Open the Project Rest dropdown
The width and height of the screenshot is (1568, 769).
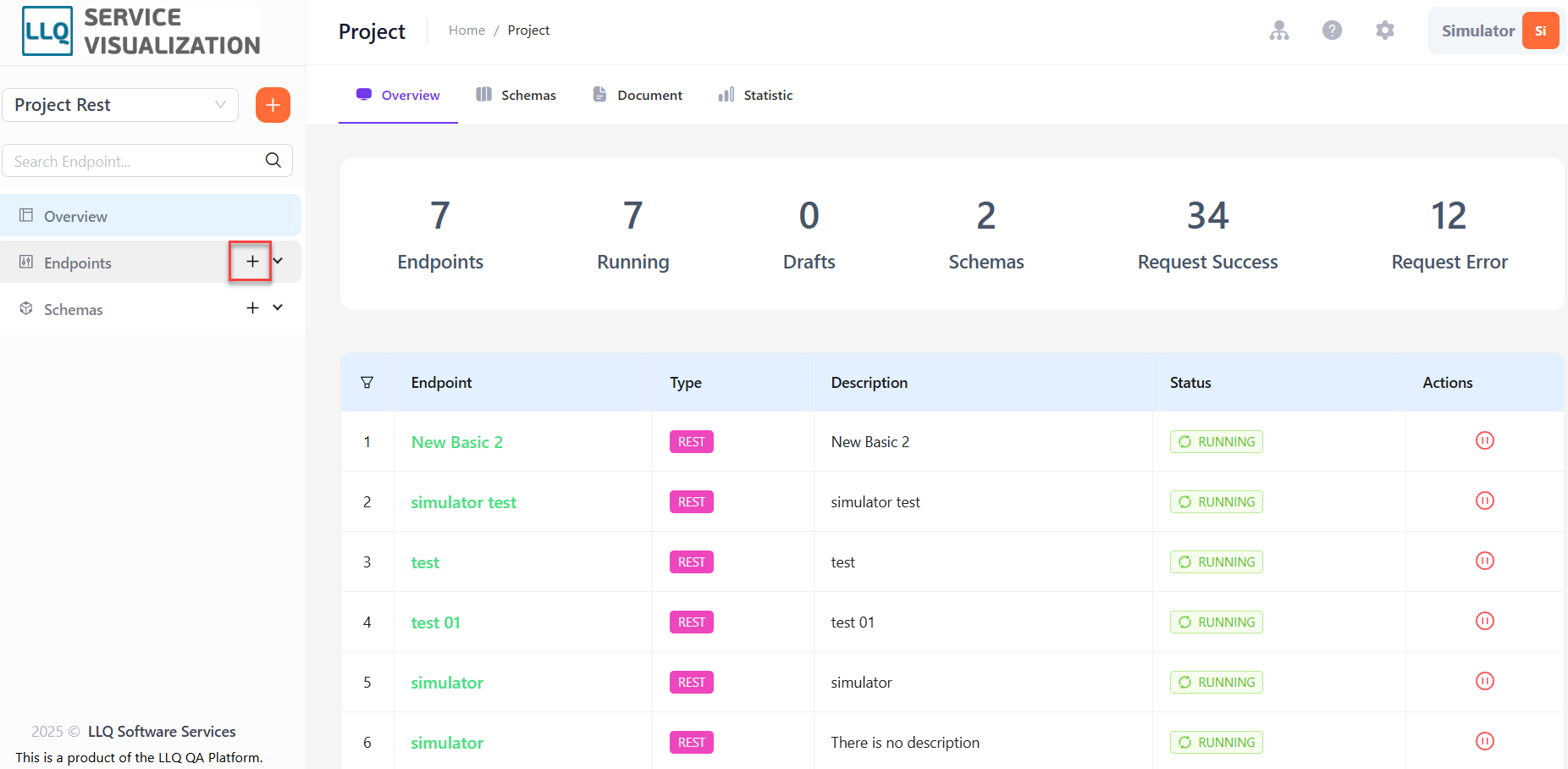(120, 105)
